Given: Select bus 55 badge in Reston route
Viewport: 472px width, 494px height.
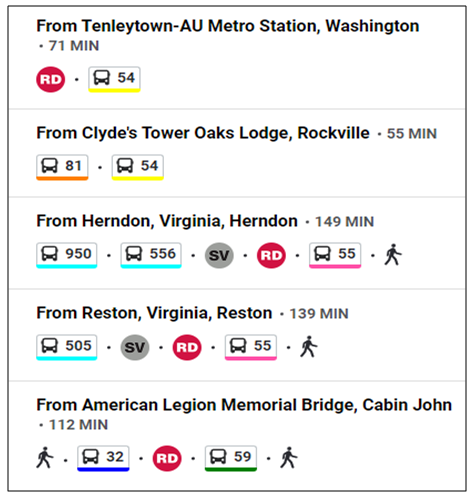Looking at the screenshot, I should [x=251, y=347].
